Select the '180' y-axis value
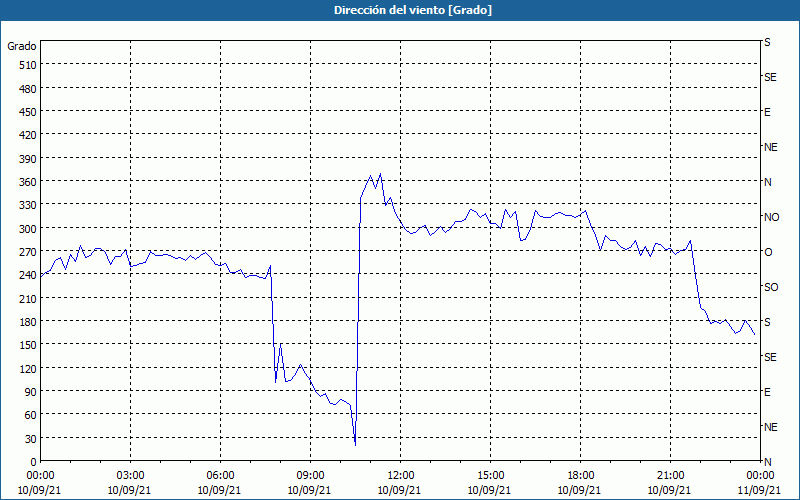Image resolution: width=800 pixels, height=500 pixels. pyautogui.click(x=28, y=322)
